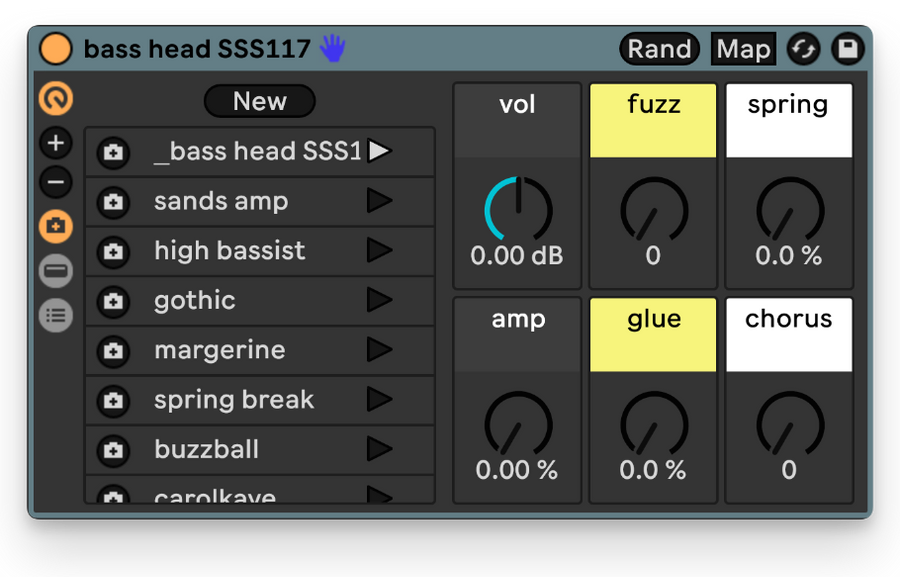Screen dimensions: 900x577
Task: Overwrite snapshot for spring break variation
Action: click(x=113, y=401)
